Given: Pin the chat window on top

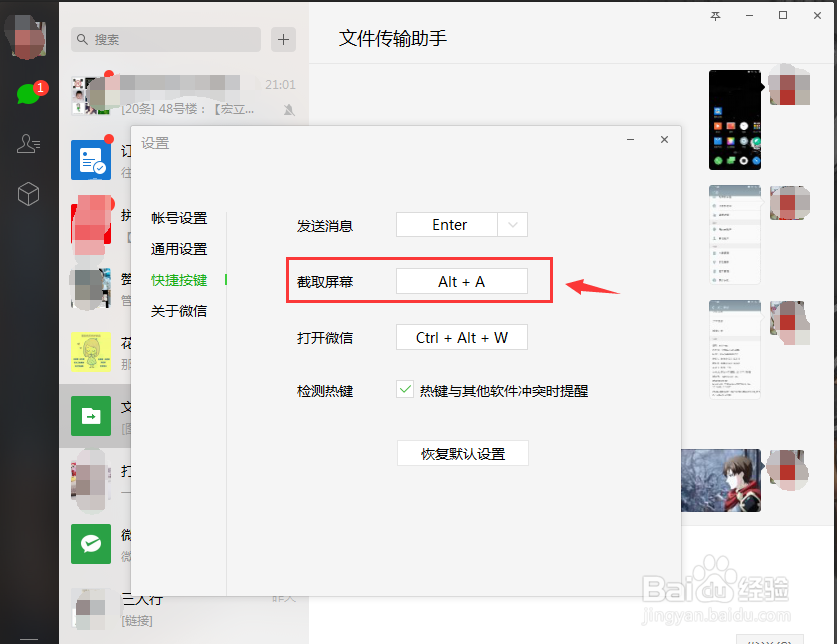Looking at the screenshot, I should click(x=715, y=16).
